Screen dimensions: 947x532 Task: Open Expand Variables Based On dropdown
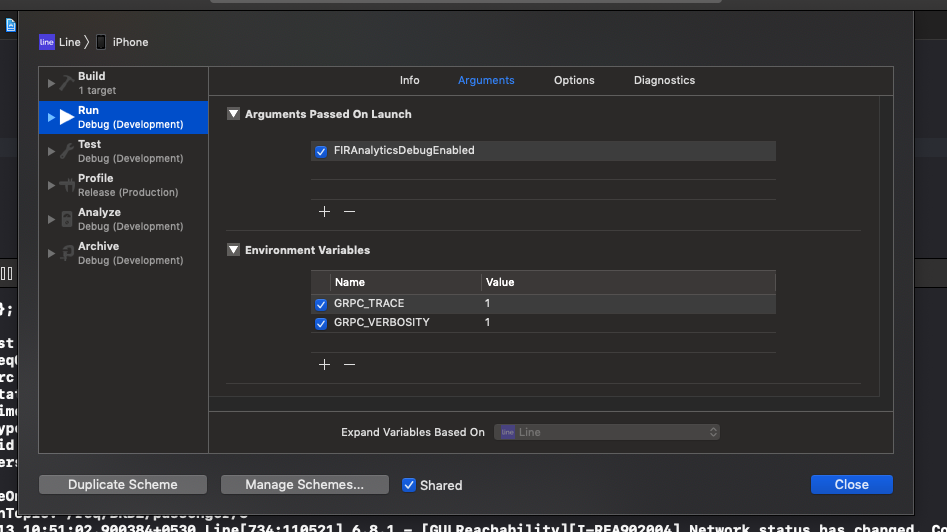pyautogui.click(x=607, y=432)
